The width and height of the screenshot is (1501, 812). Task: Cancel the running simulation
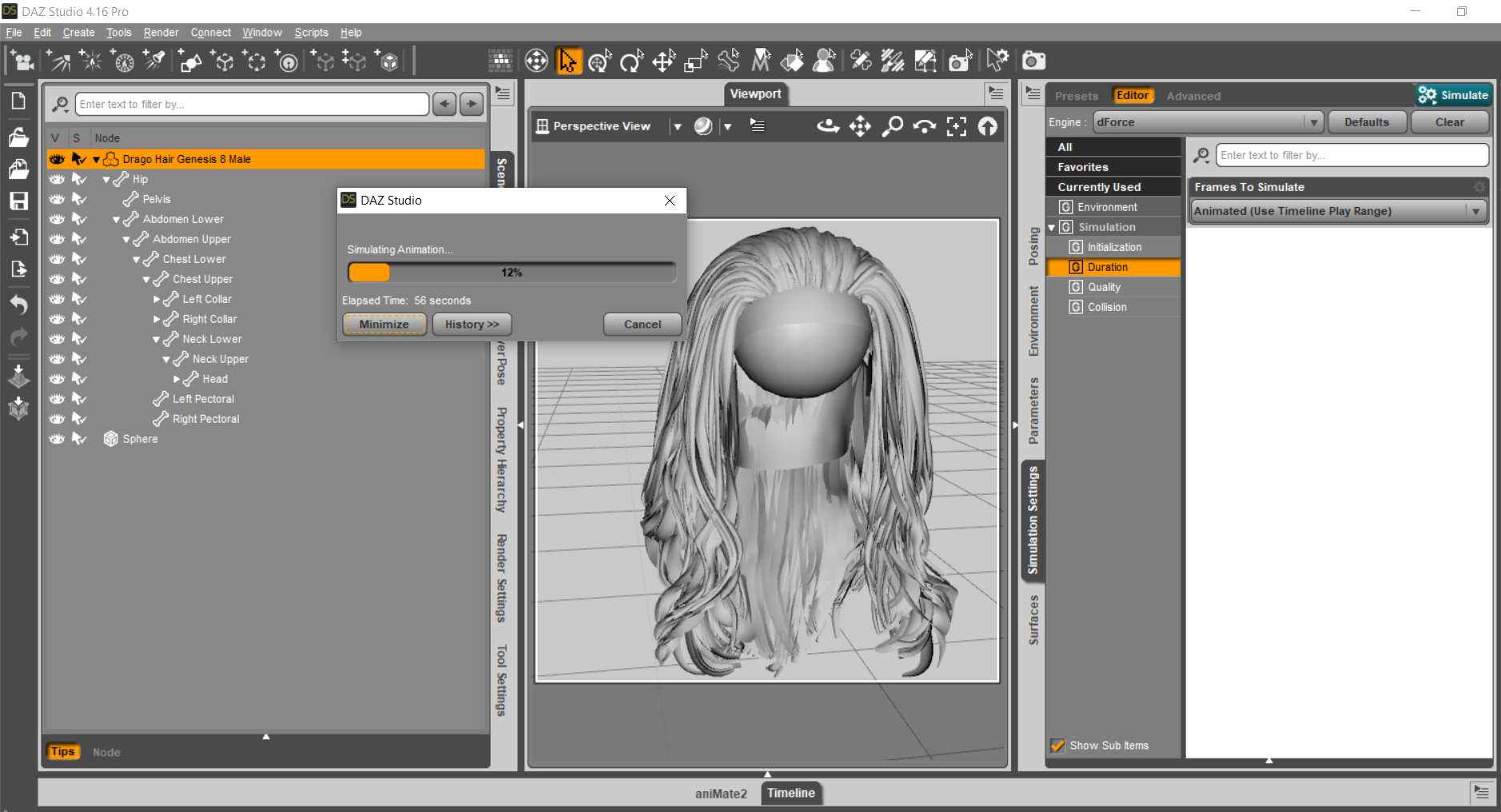click(x=642, y=324)
